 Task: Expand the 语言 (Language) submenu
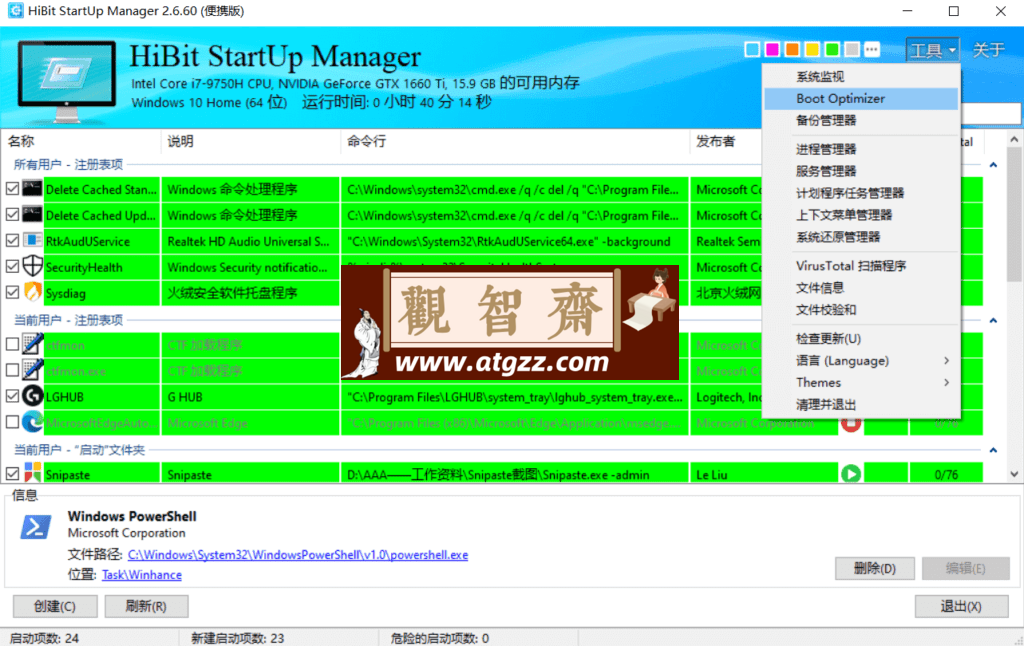pyautogui.click(x=861, y=361)
